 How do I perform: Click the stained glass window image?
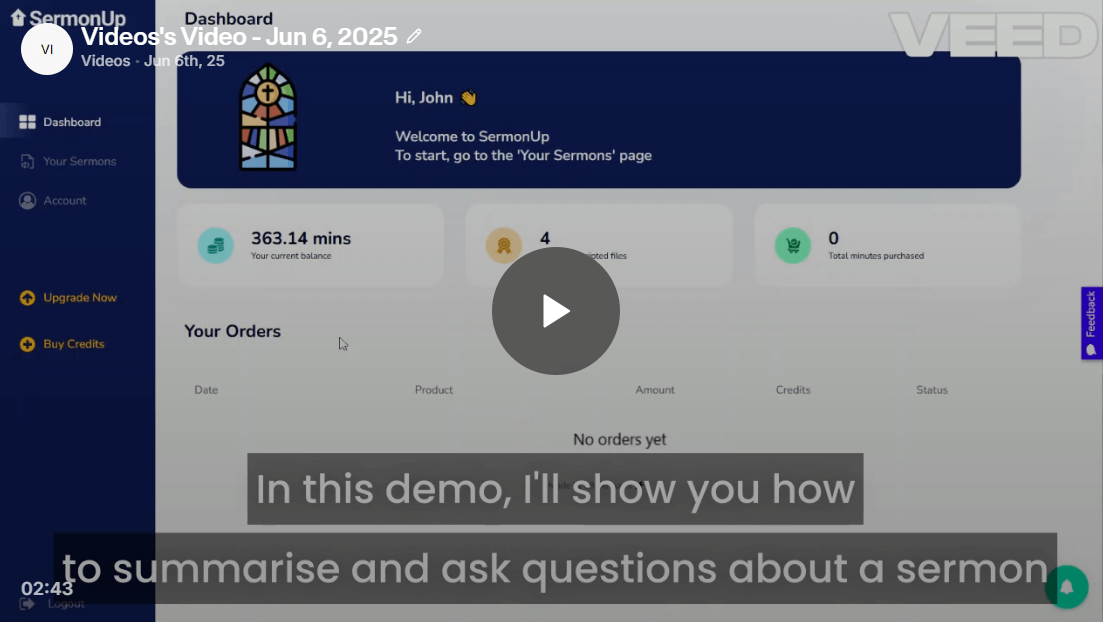tap(268, 117)
